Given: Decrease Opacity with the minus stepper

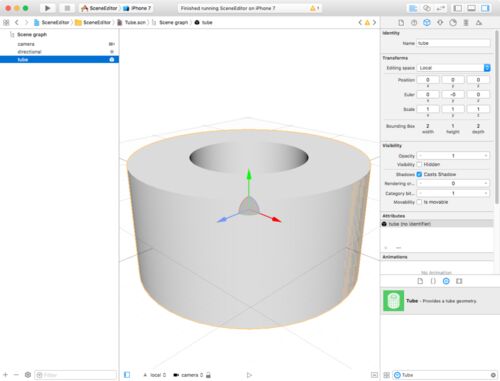Looking at the screenshot, I should point(420,156).
